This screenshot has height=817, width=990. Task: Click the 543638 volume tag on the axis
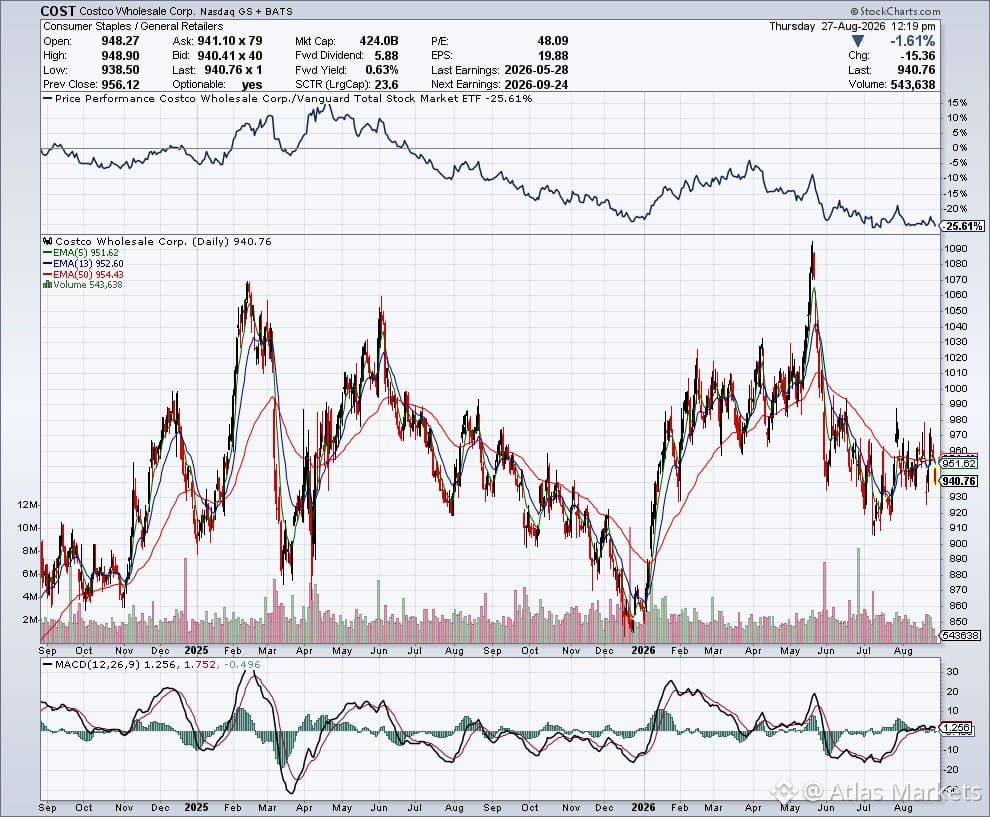click(x=960, y=636)
